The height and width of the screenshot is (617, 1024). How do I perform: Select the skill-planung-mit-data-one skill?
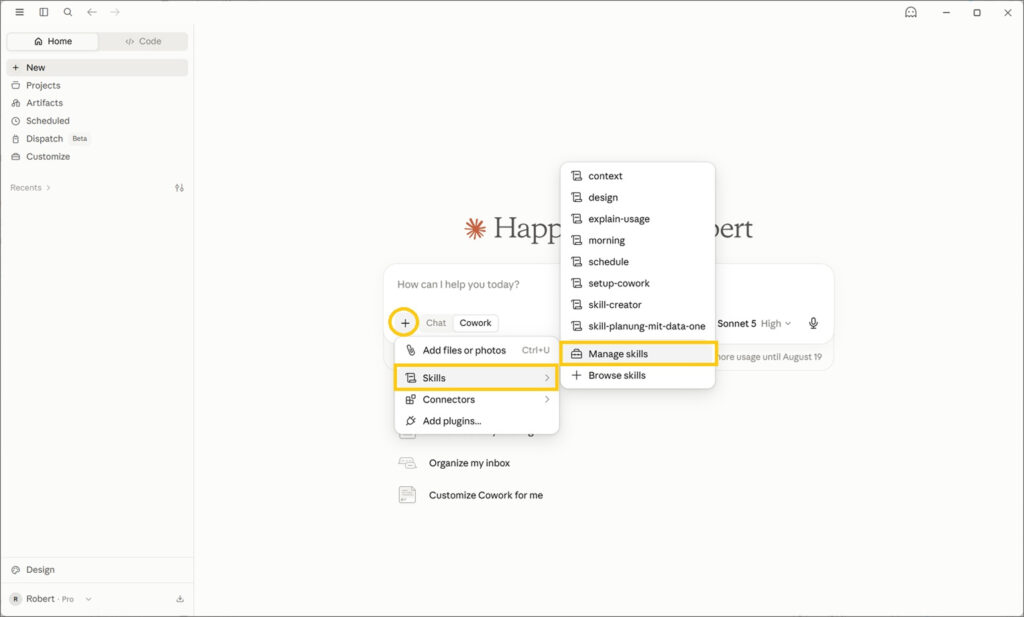point(637,326)
